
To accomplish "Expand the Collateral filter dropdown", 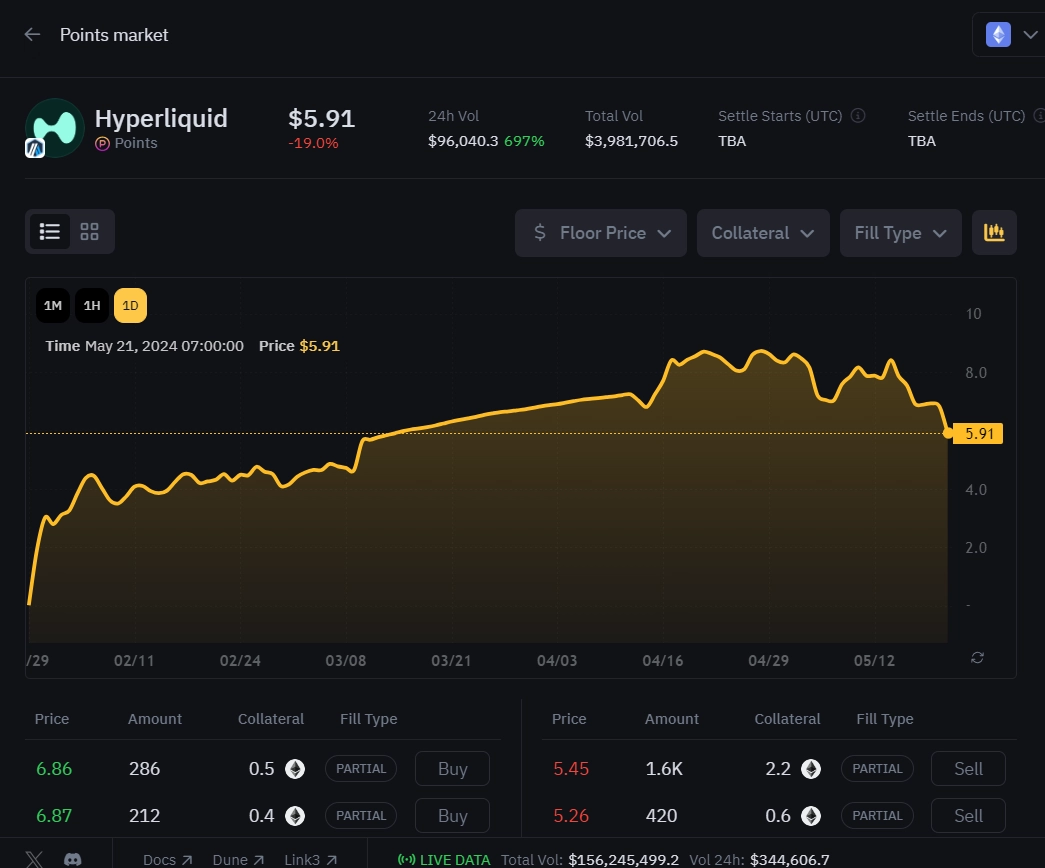I will click(x=763, y=232).
